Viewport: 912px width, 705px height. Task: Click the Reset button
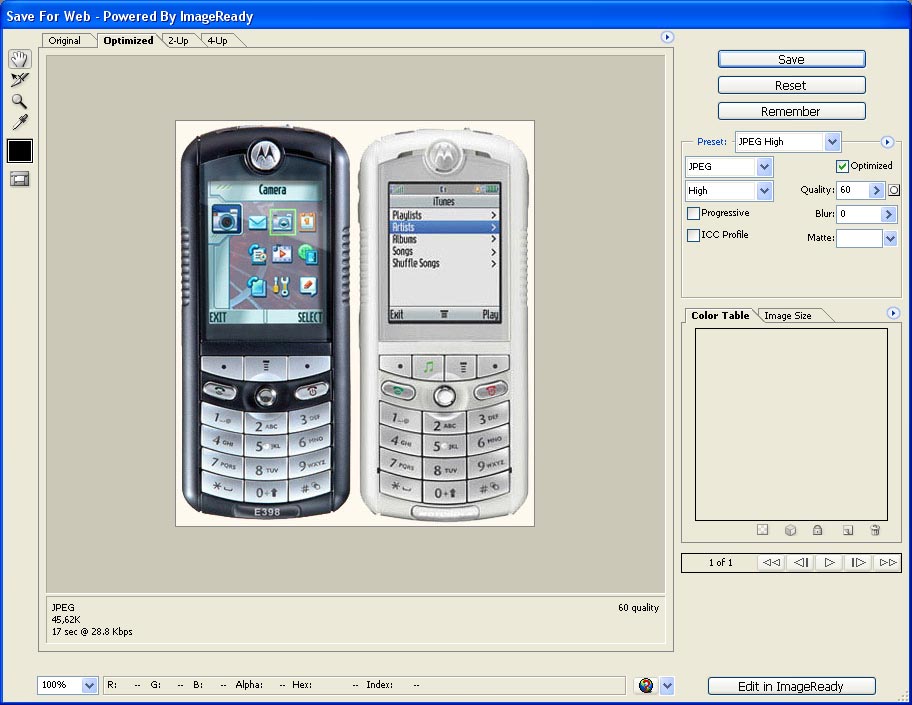tap(791, 86)
